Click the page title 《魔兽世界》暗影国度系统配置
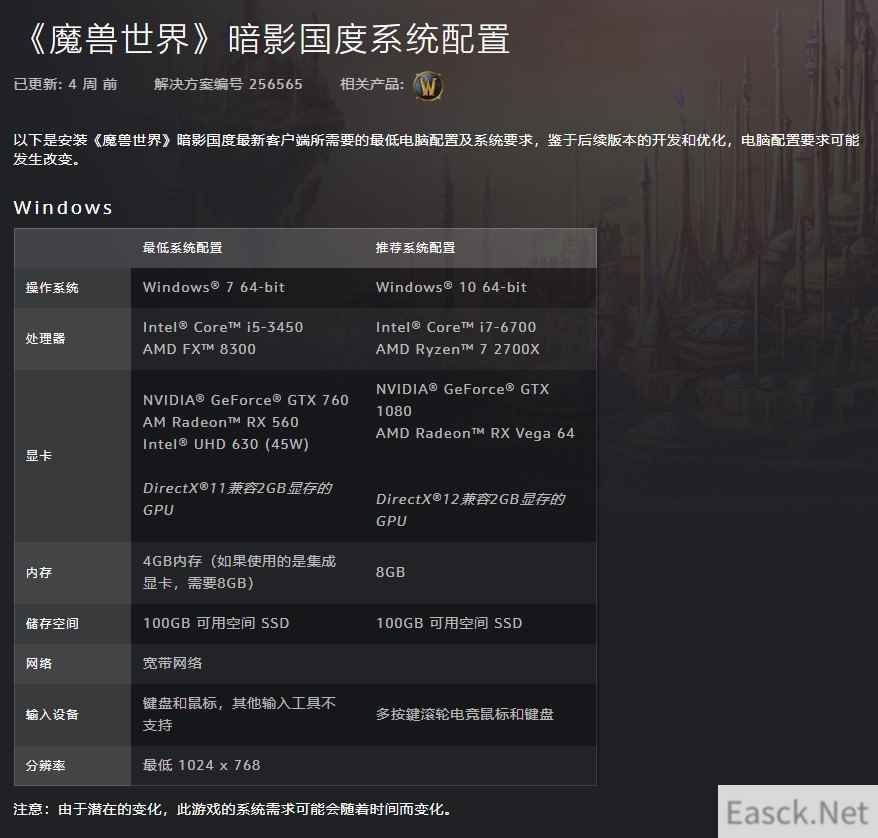The image size is (878, 838). tap(267, 39)
